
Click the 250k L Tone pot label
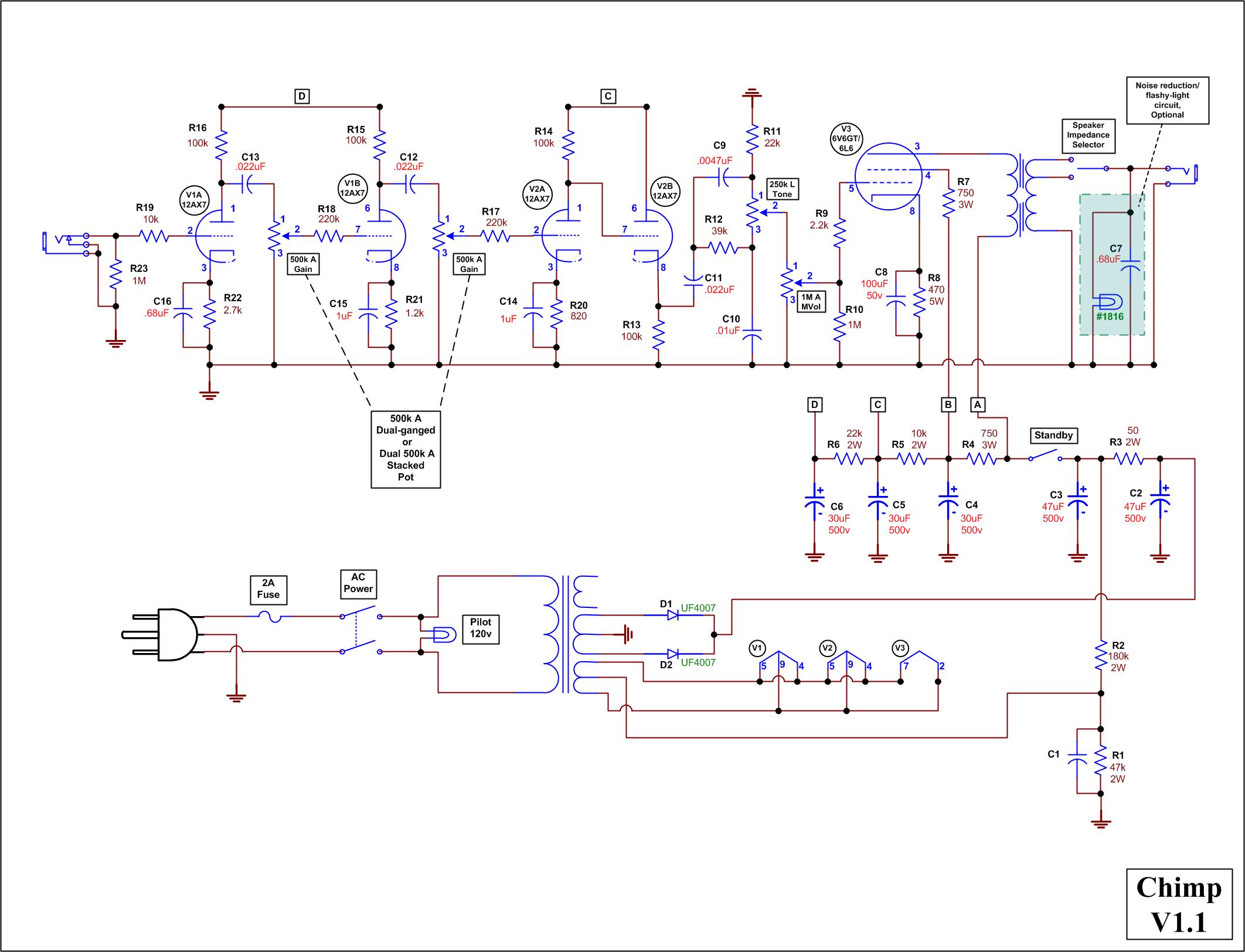(782, 189)
